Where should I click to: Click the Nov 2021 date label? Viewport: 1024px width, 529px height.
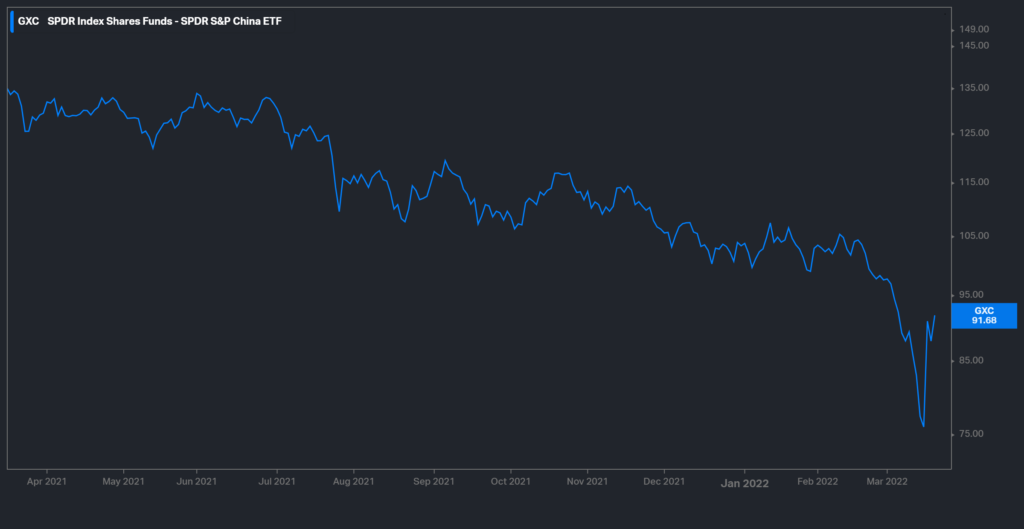pyautogui.click(x=587, y=481)
